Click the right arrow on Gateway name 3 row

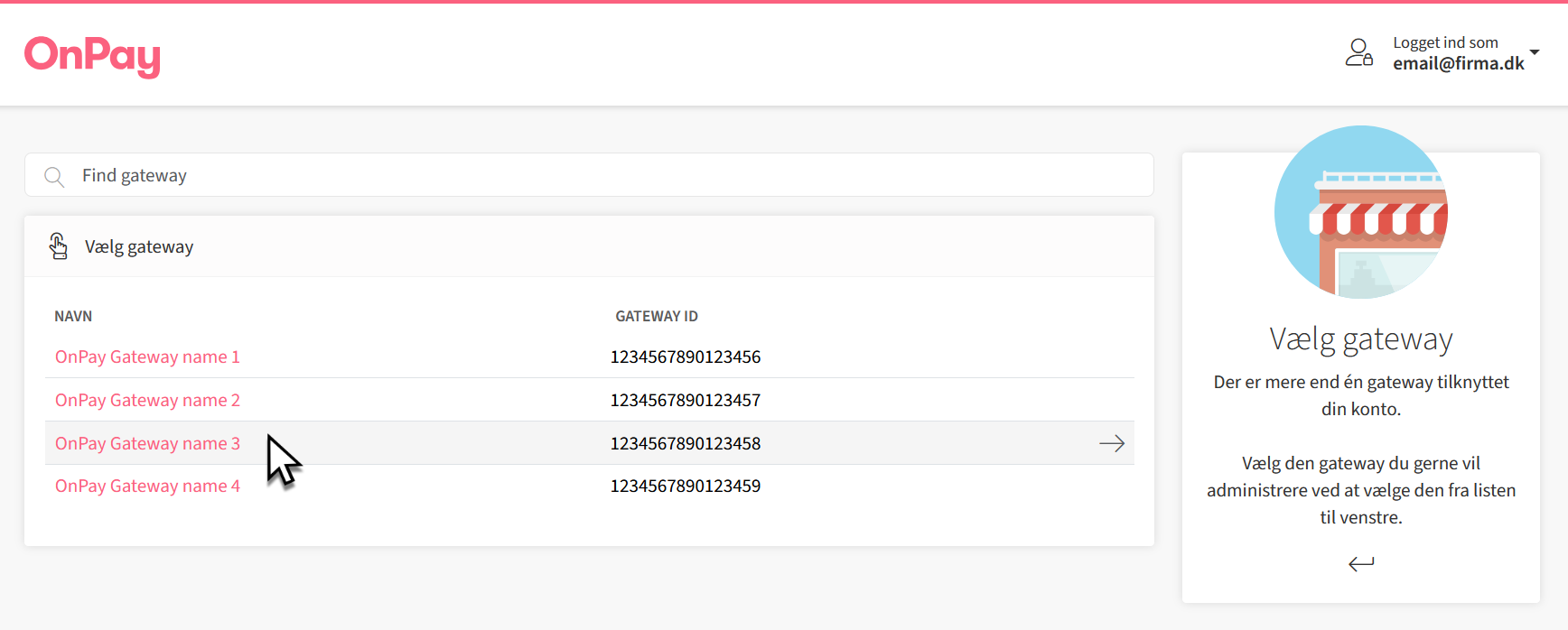click(x=1111, y=443)
